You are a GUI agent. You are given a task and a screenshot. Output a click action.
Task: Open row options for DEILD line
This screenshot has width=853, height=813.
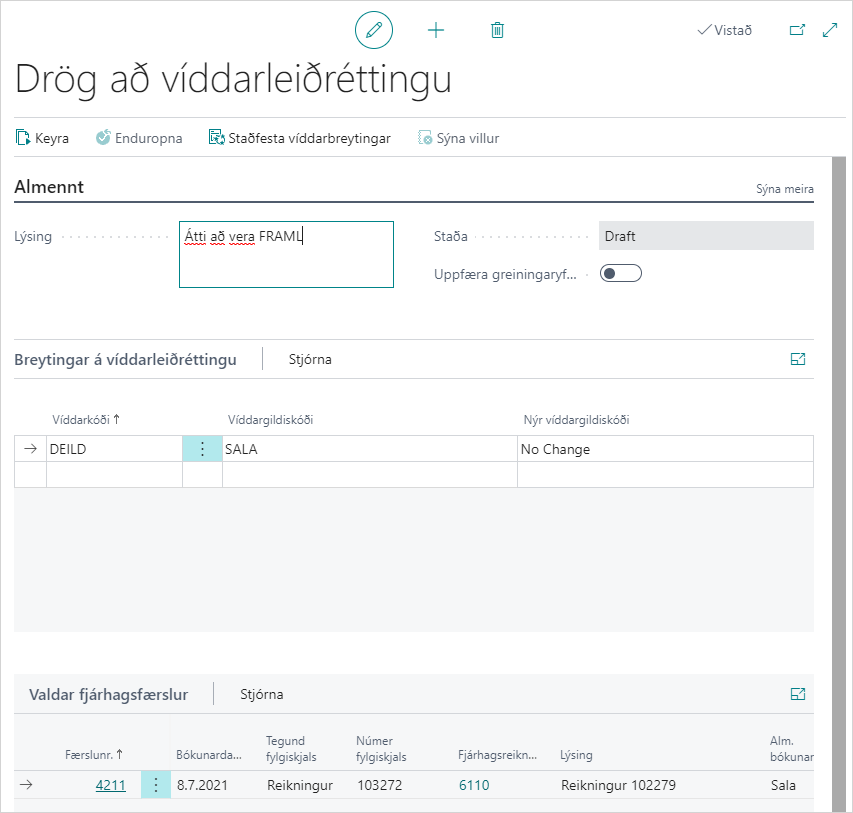(x=202, y=449)
